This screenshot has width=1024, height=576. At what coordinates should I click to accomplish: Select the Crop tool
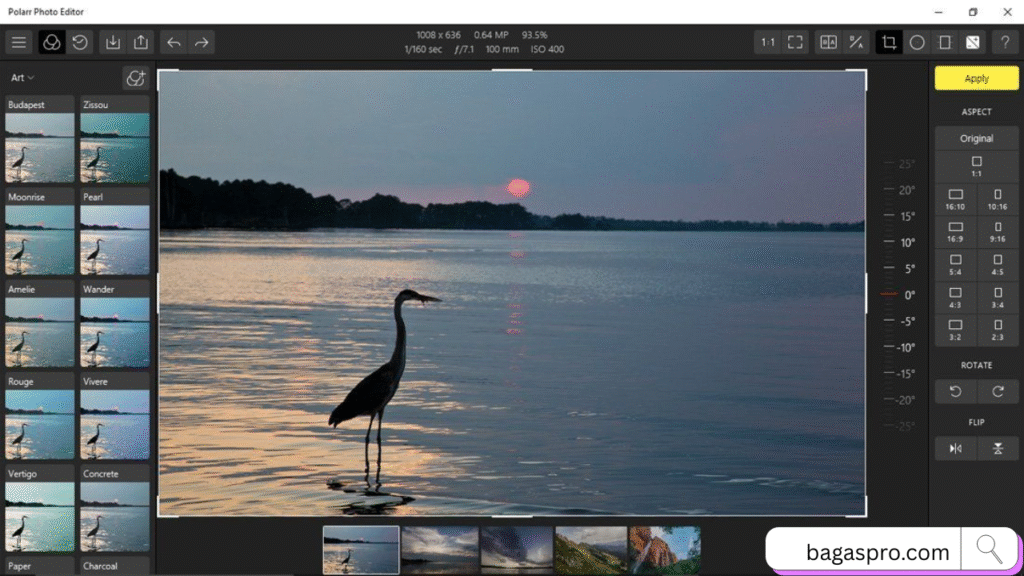point(888,42)
